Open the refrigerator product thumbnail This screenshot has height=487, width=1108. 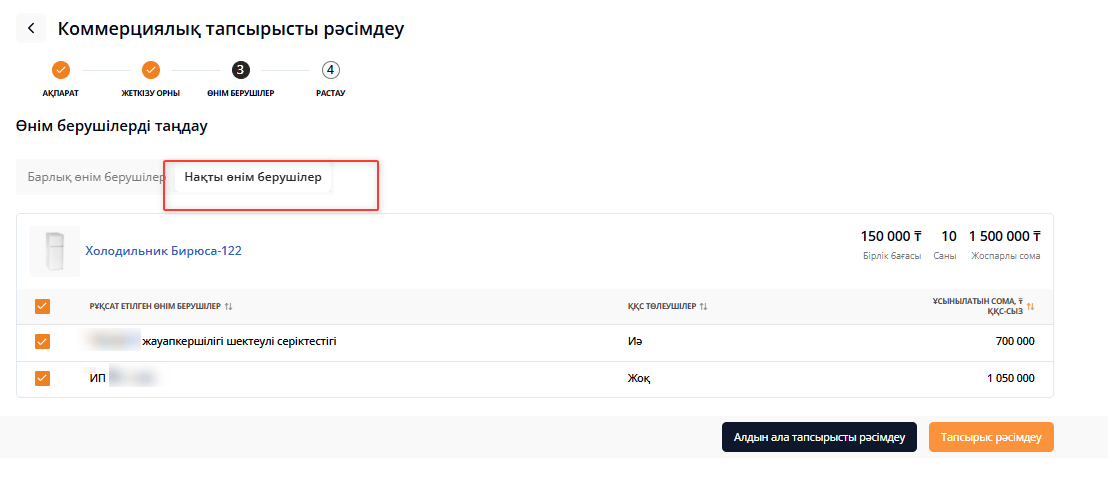click(54, 251)
